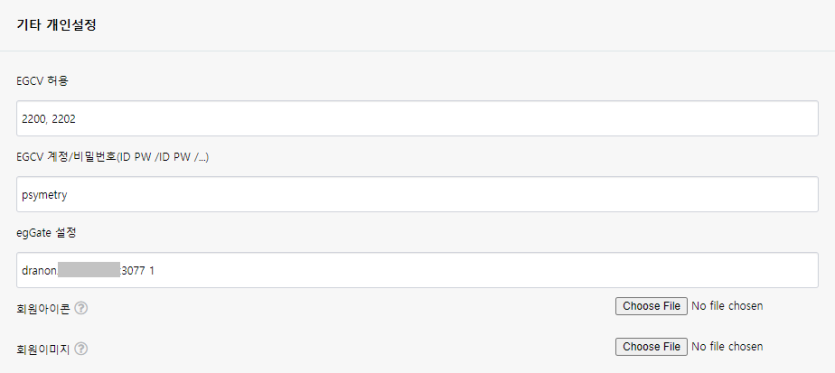Click the 'dranon' text in egGate field
Screen dimensions: 835x373
coord(39,271)
